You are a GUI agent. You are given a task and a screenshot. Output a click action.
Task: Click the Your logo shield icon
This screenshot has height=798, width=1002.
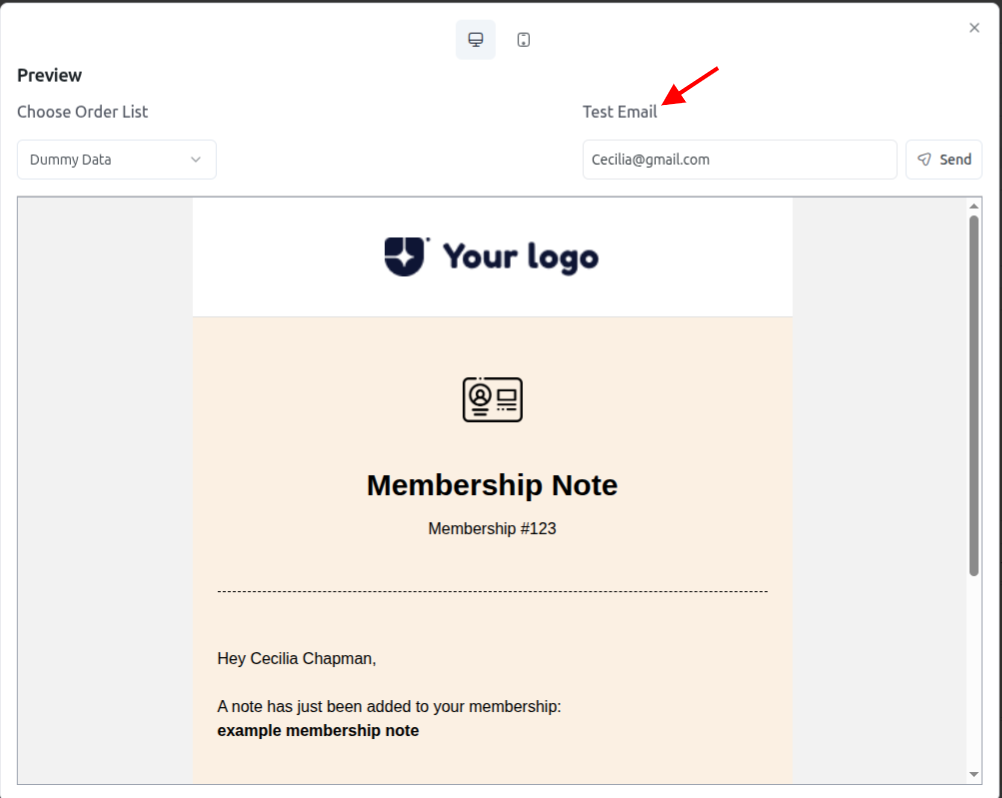pyautogui.click(x=406, y=256)
